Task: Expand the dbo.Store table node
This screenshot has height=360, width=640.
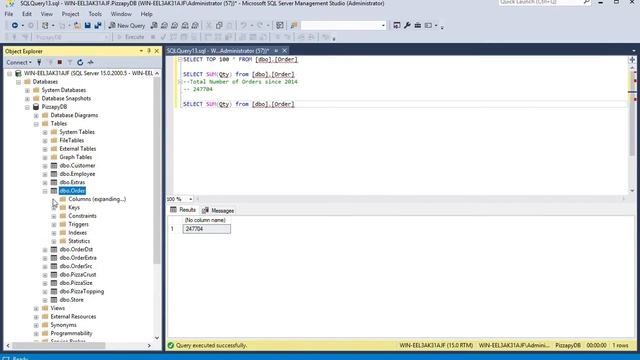Action: pyautogui.click(x=45, y=300)
